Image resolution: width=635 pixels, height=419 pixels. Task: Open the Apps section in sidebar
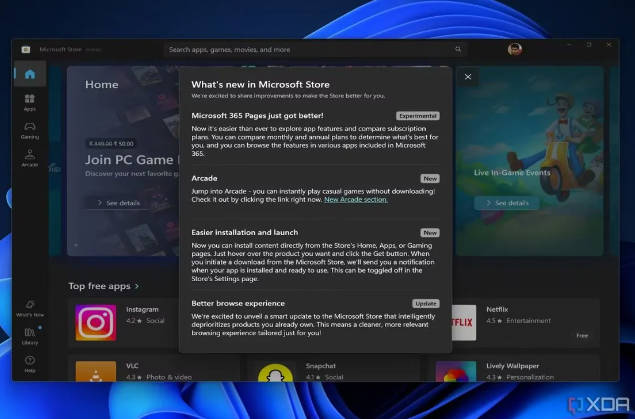pos(30,102)
